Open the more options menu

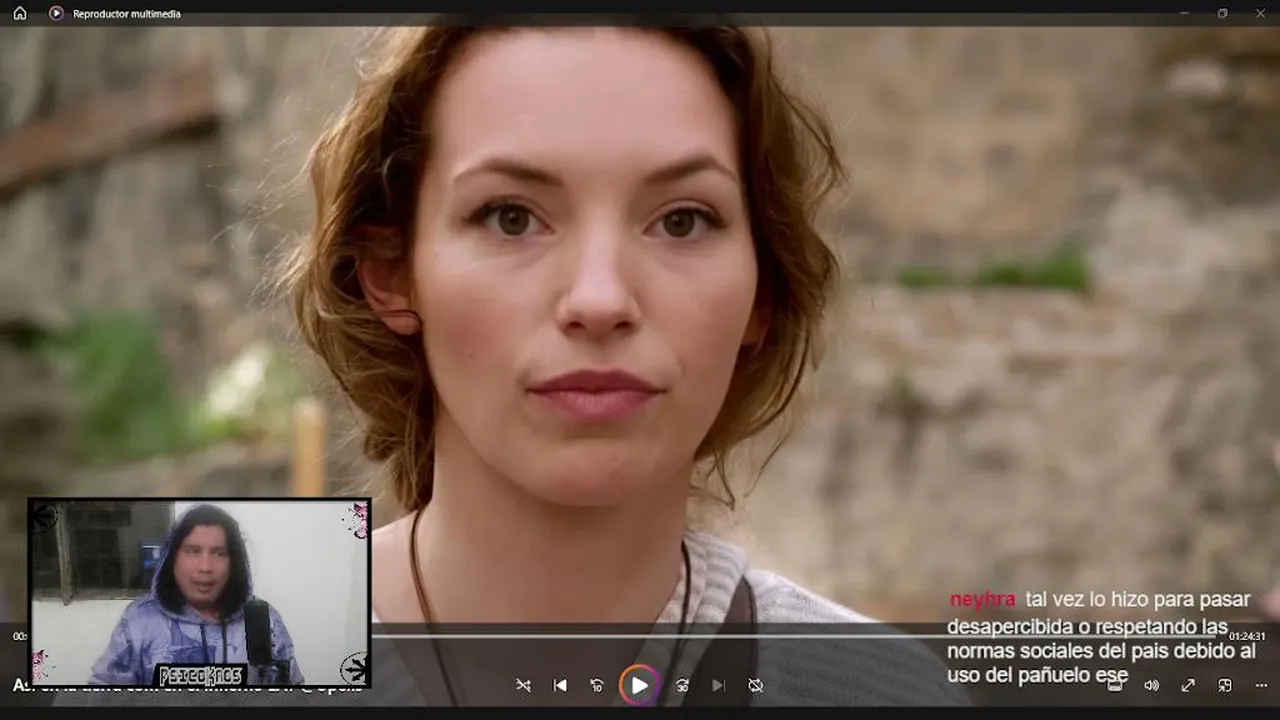pyautogui.click(x=1261, y=685)
